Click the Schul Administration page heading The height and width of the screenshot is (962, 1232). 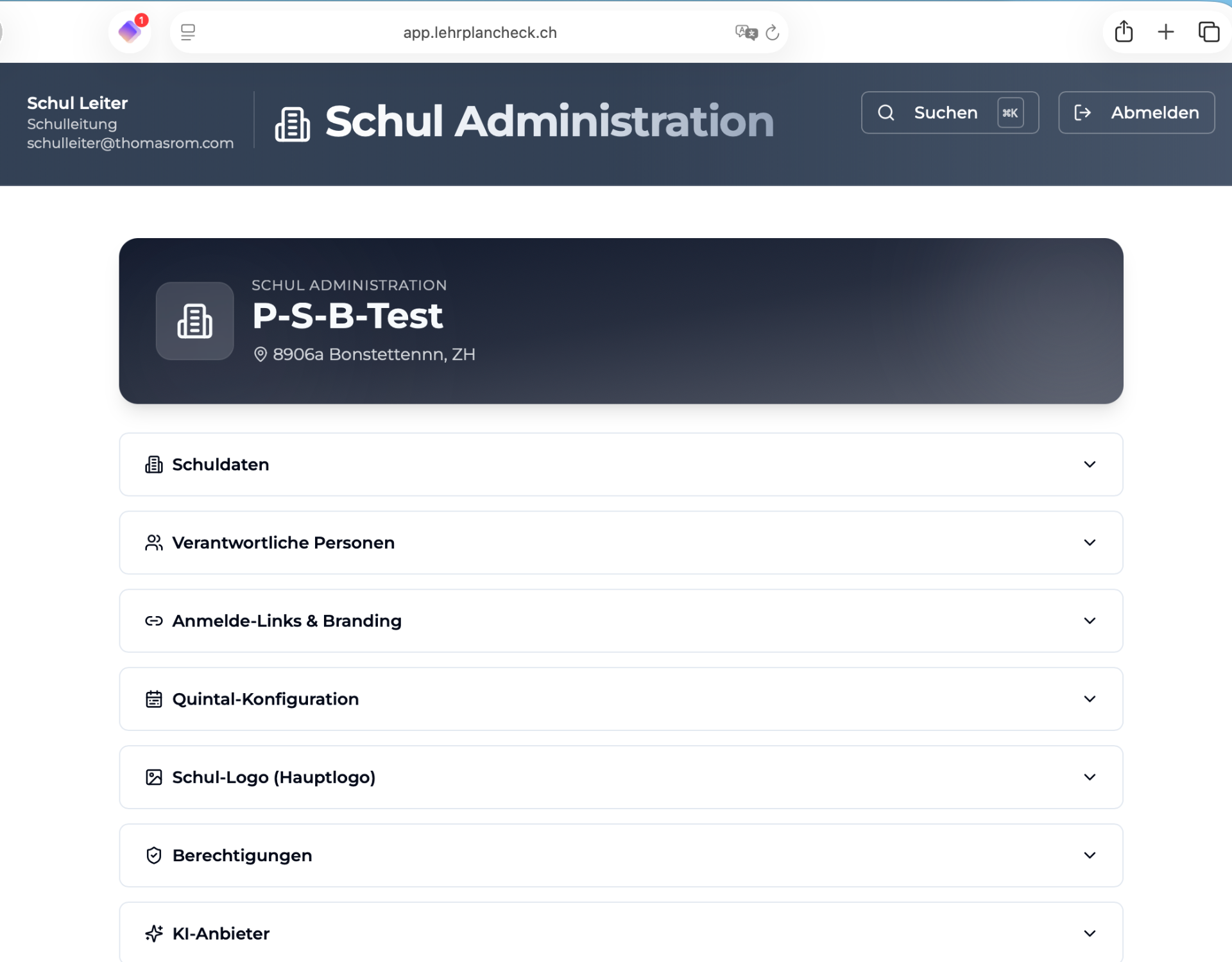(549, 121)
